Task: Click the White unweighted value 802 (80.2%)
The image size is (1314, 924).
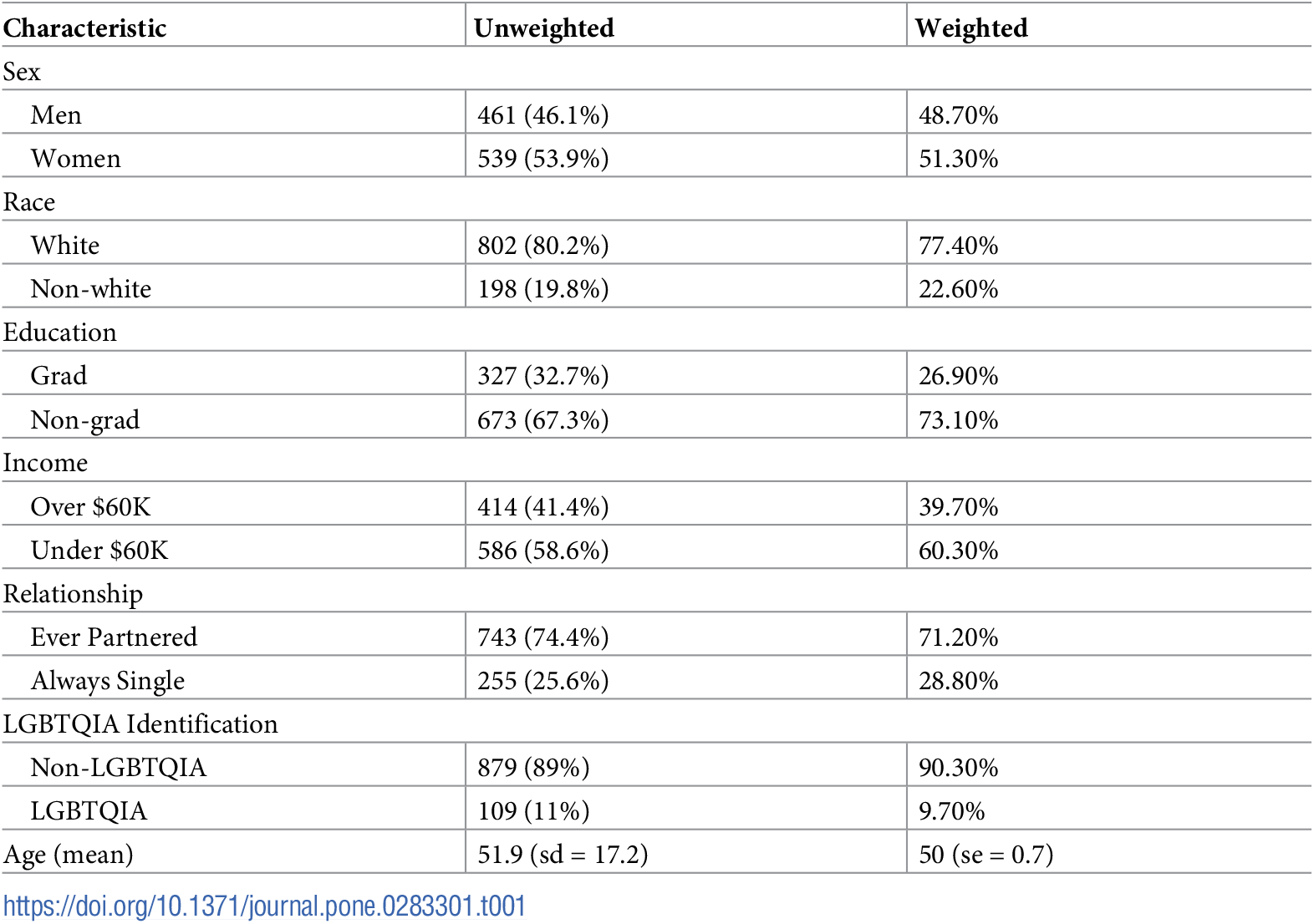Action: pos(542,246)
